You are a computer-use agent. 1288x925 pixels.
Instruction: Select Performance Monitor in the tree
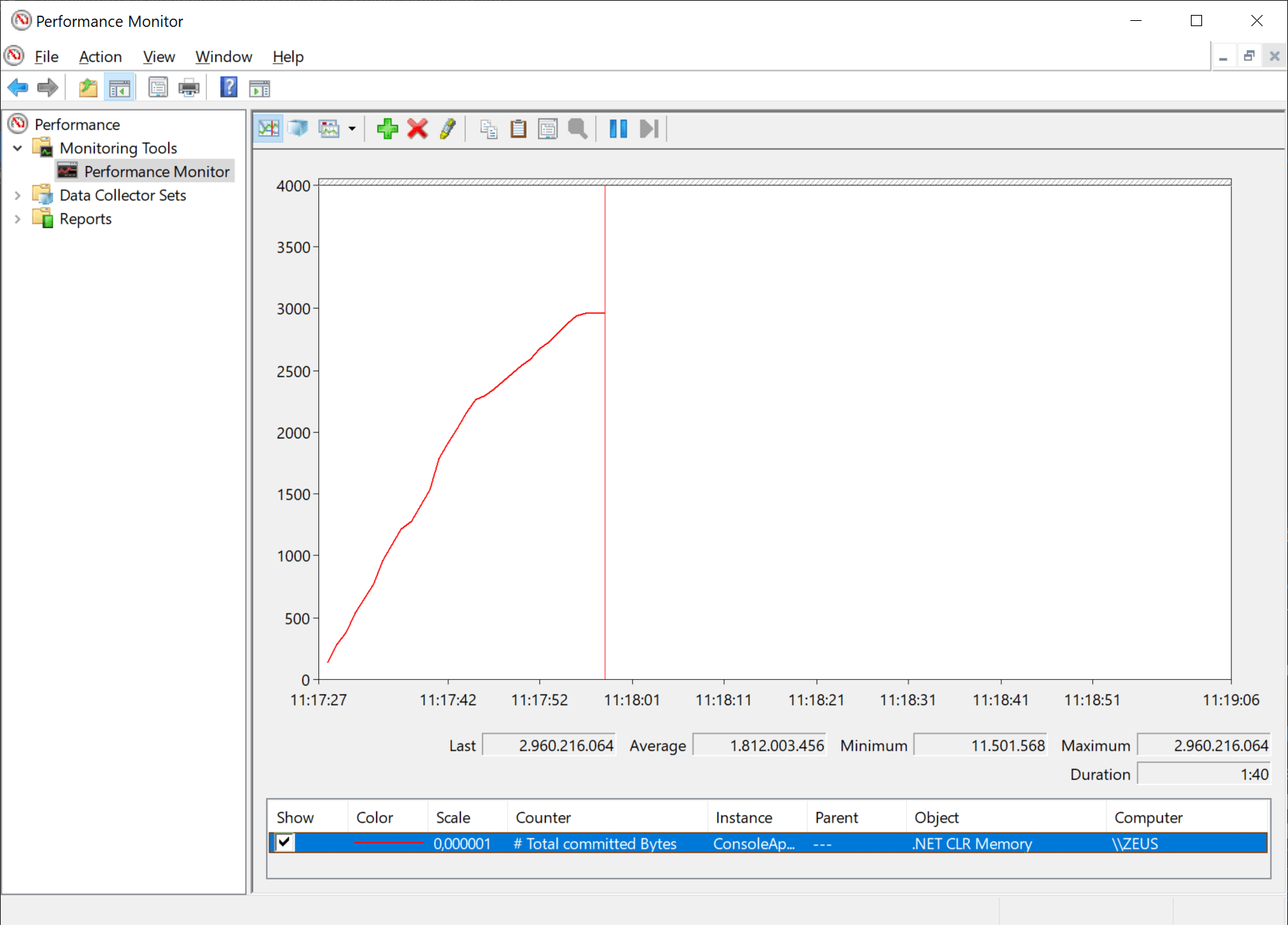pos(157,172)
